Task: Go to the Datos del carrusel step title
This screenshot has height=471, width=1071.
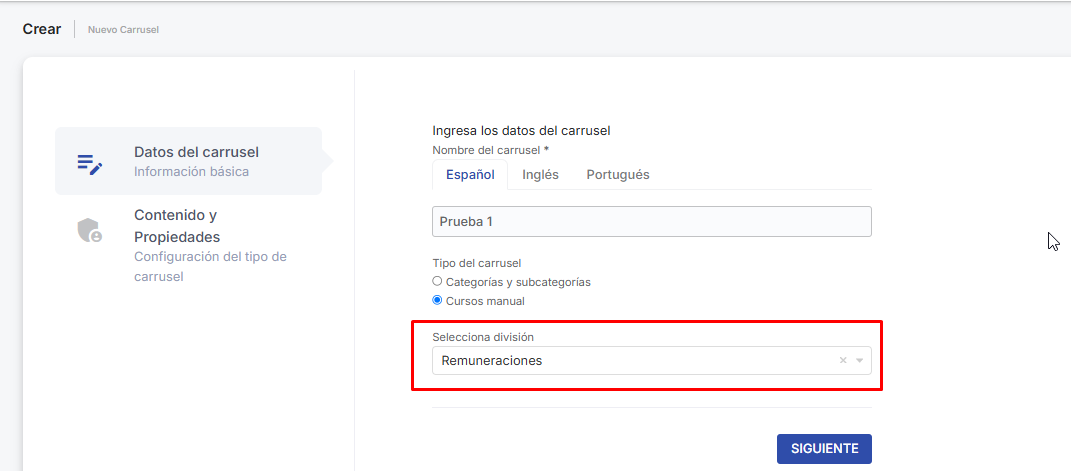Action: (x=196, y=152)
